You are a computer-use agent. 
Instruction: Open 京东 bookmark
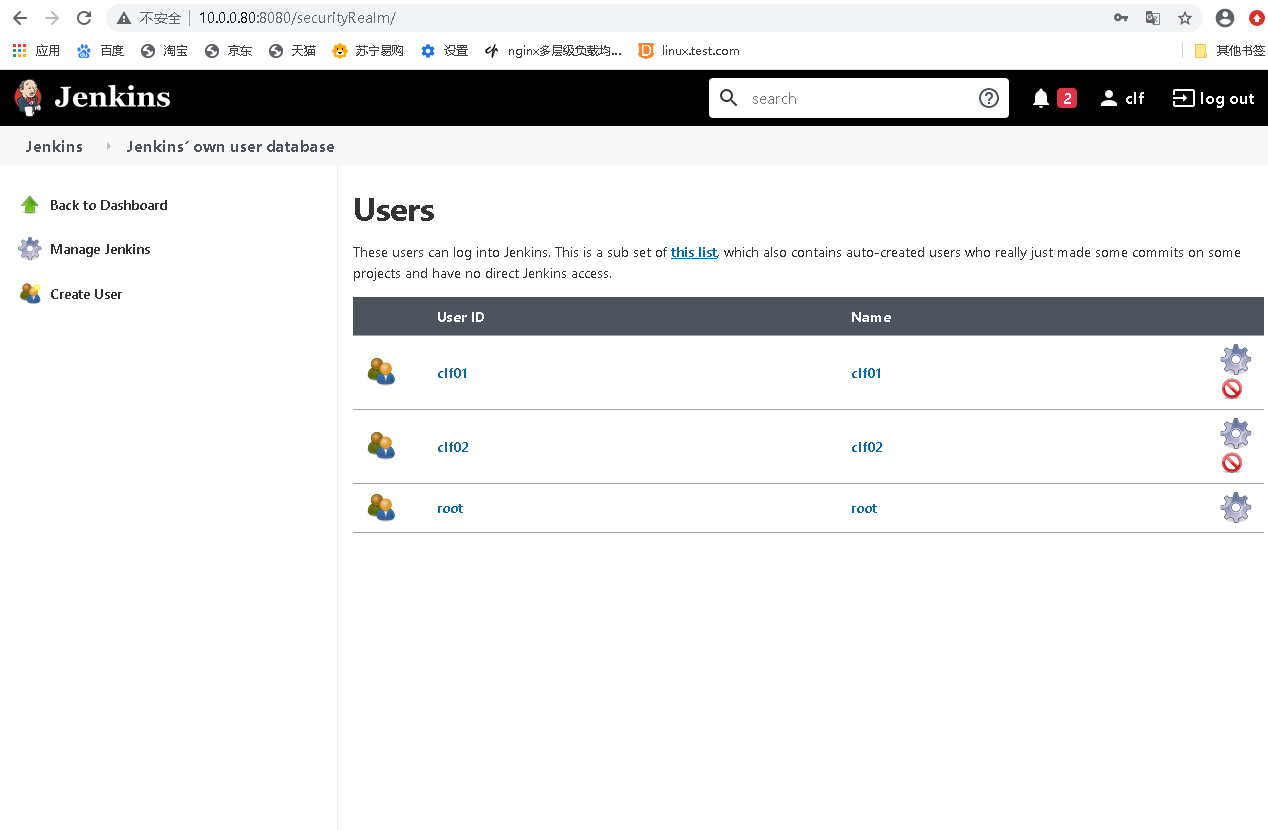coord(228,50)
